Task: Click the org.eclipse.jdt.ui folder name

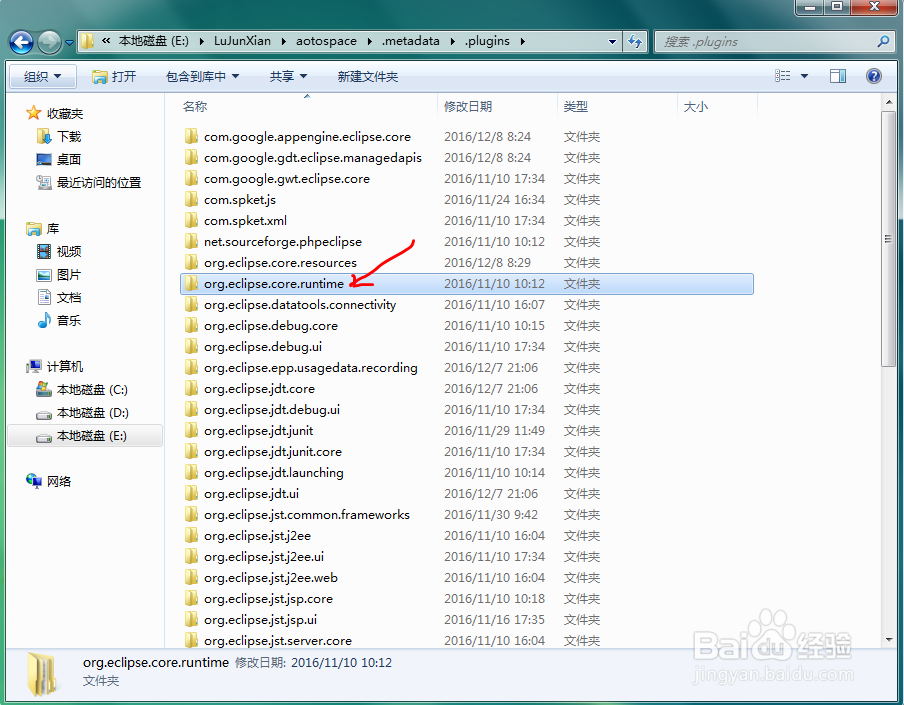Action: coord(251,494)
